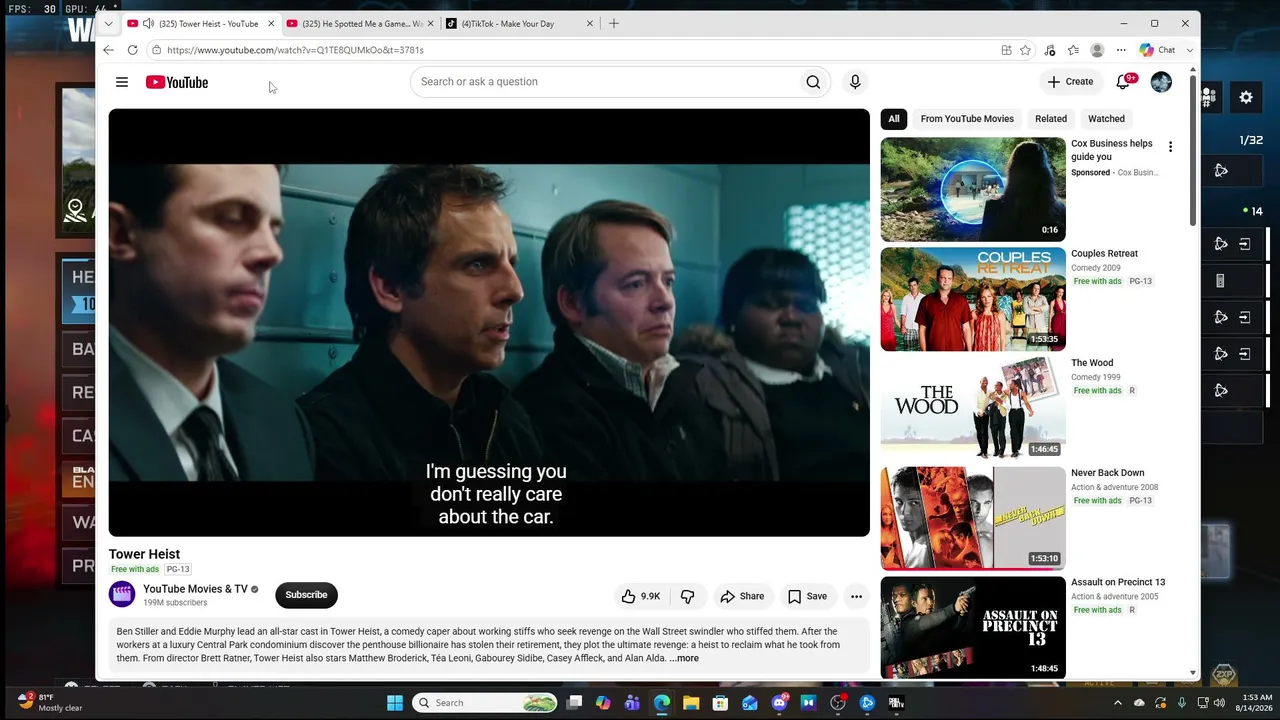This screenshot has width=1280, height=720.
Task: Start voice search with the microphone icon
Action: (x=855, y=82)
